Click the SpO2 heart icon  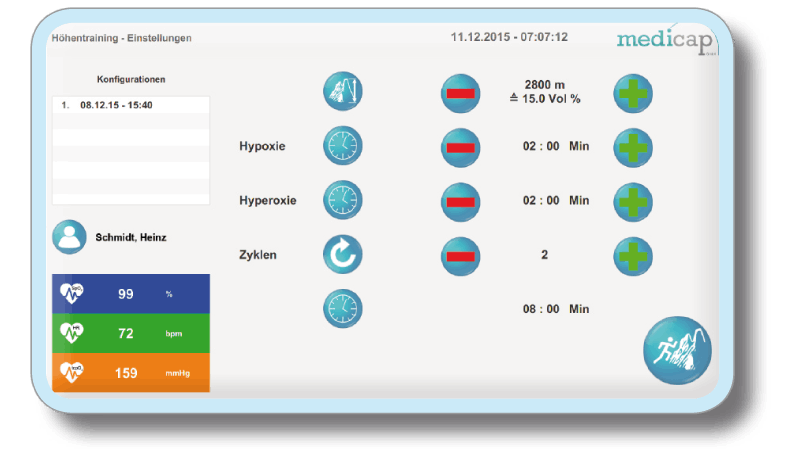tap(73, 294)
